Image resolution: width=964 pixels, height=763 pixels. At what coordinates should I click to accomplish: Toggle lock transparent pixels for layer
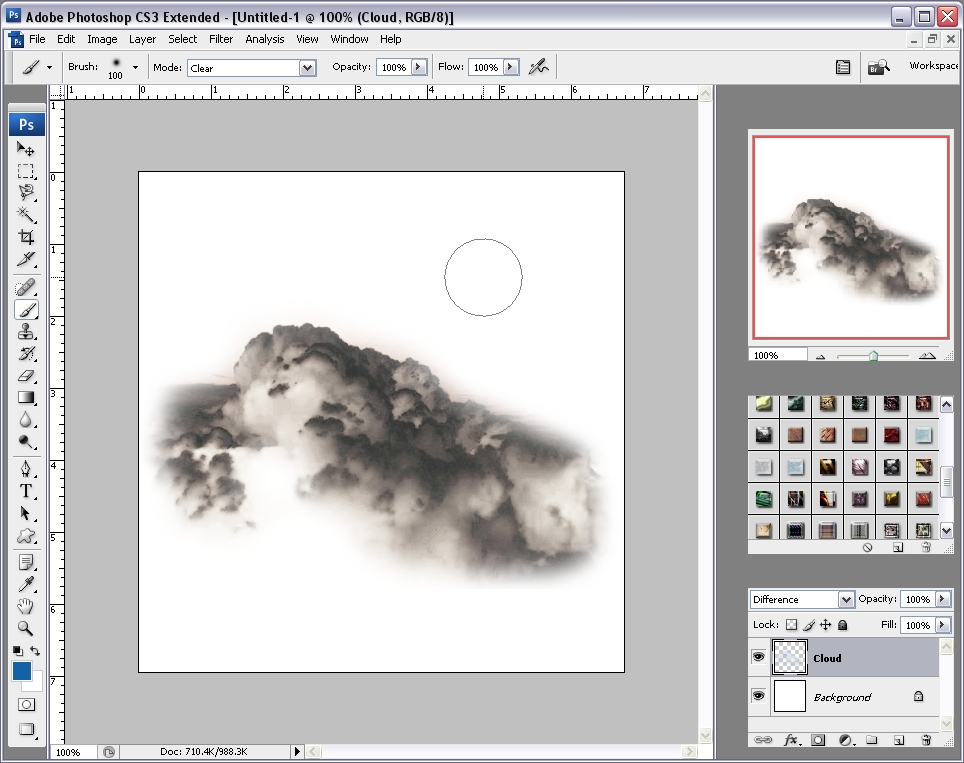(791, 625)
